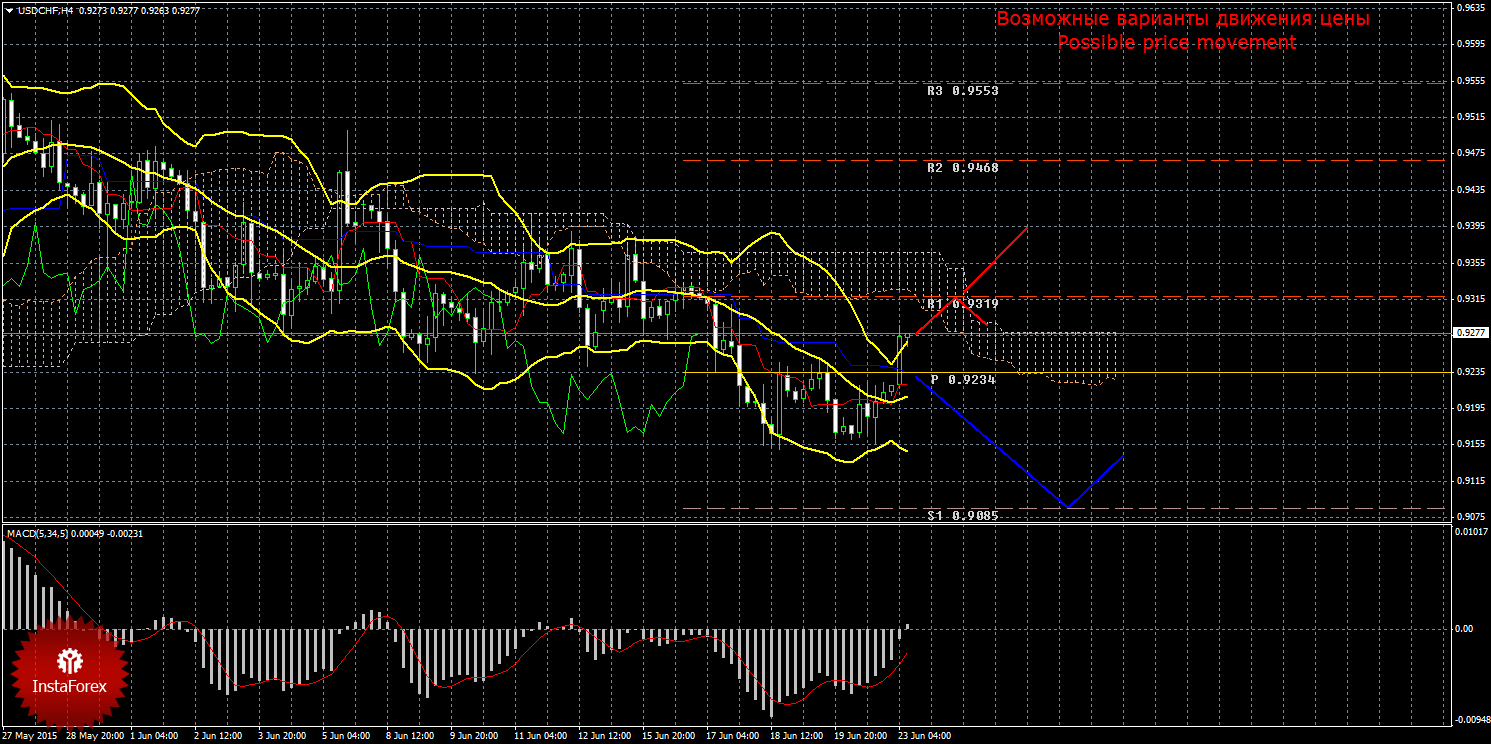Click the MACD 0.00 zero level axis label
Screen dimensions: 1491x744
(1463, 629)
